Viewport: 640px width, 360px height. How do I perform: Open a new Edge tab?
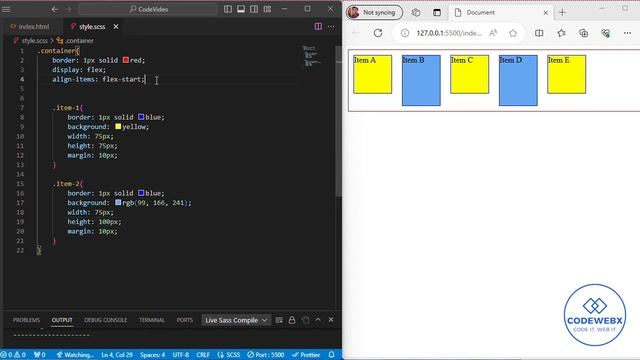click(562, 13)
